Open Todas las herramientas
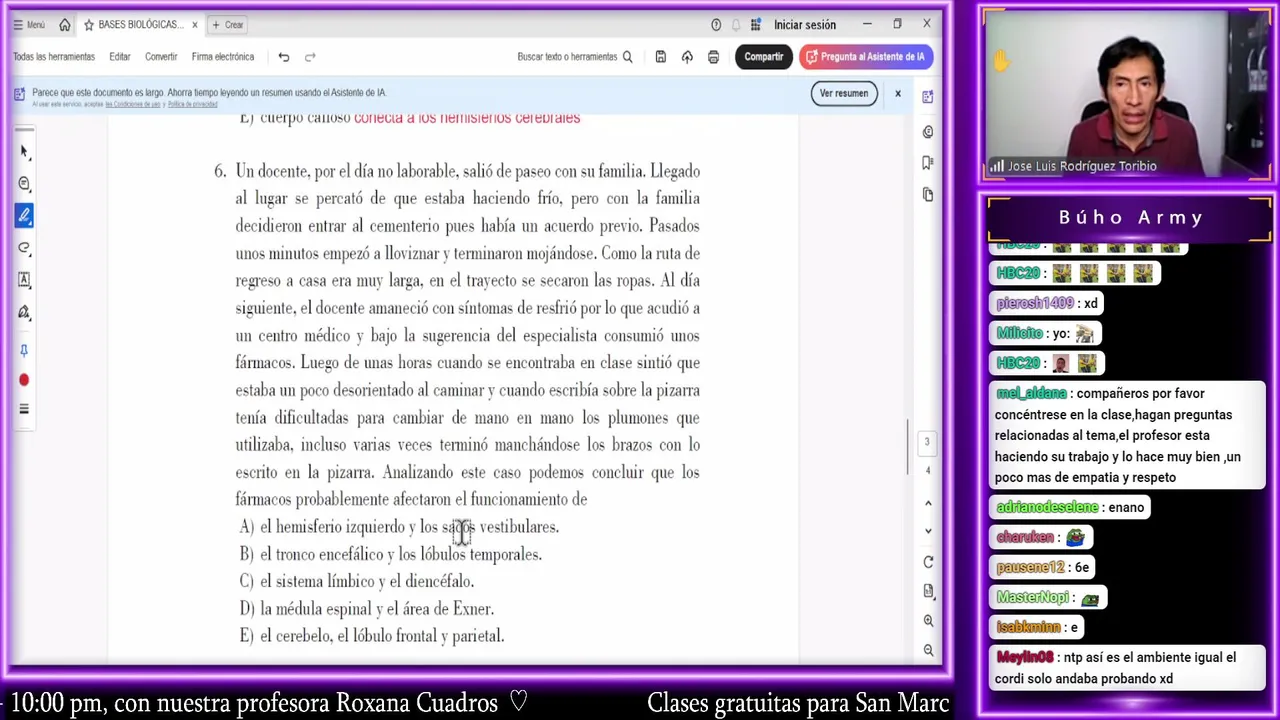The height and width of the screenshot is (720, 1280). pyautogui.click(x=54, y=57)
